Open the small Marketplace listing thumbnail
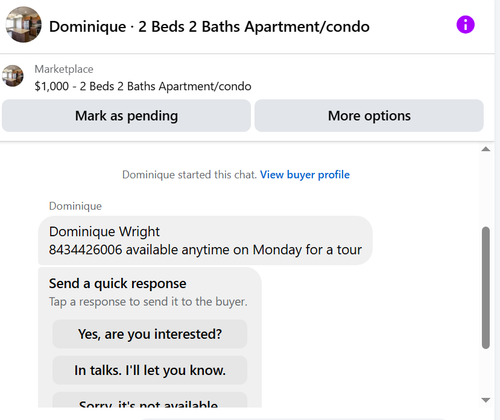Image resolution: width=500 pixels, height=420 pixels. pos(13,76)
